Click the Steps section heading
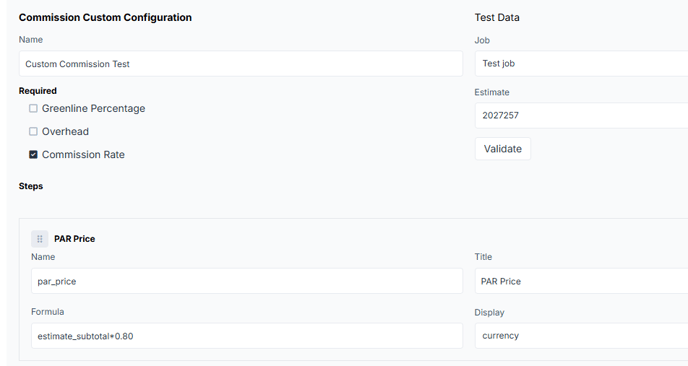This screenshot has width=688, height=366. pos(31,186)
